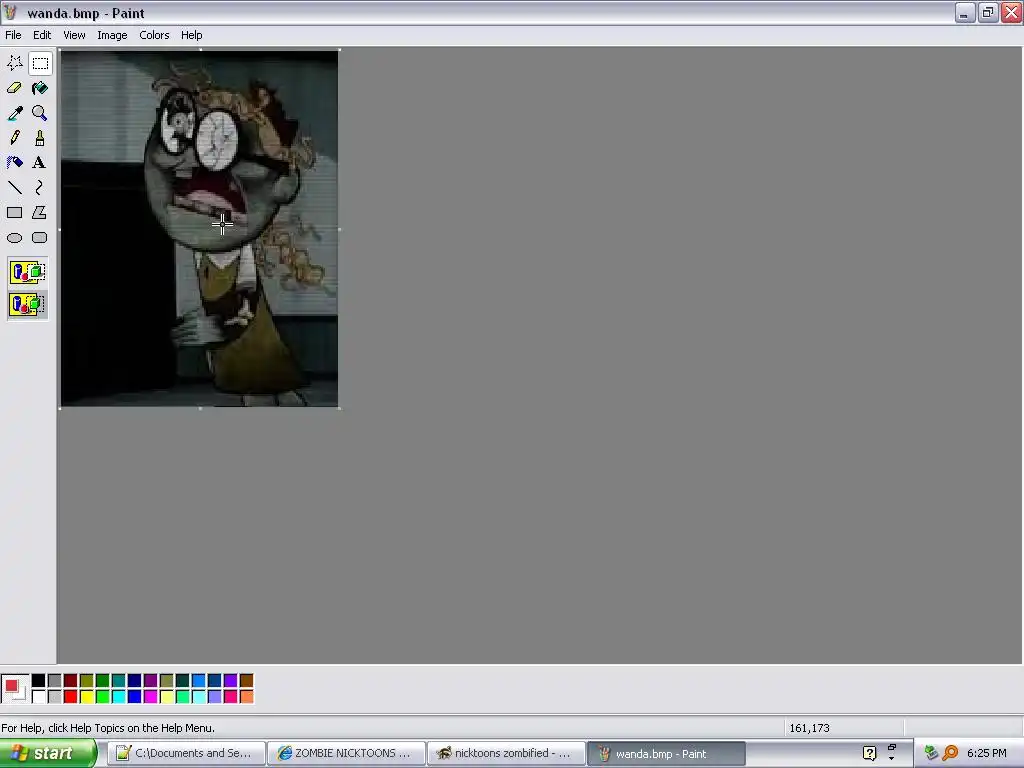Choose the brown palette swatch
This screenshot has height=768, width=1024.
pos(246,681)
